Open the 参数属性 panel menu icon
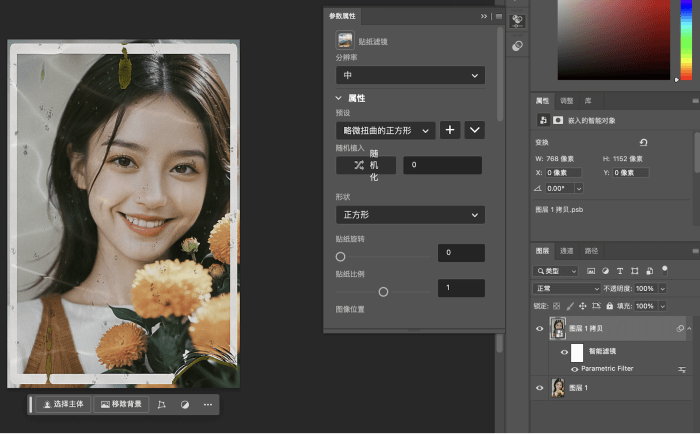 tap(499, 16)
